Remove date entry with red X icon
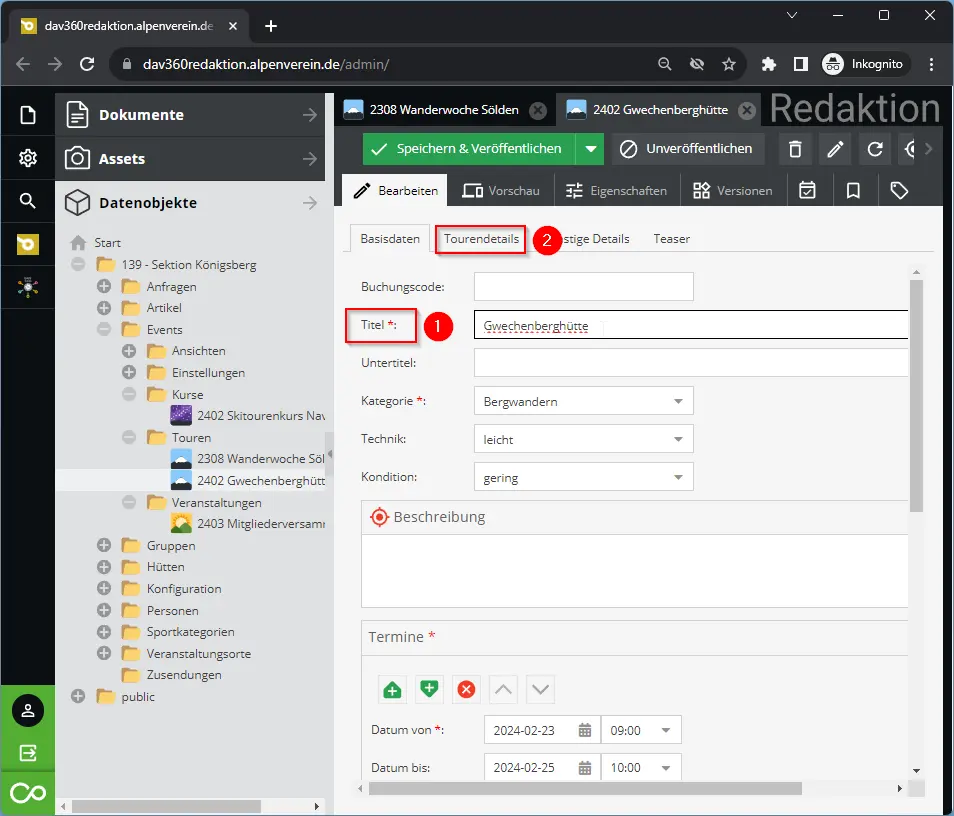The height and width of the screenshot is (816, 954). (x=465, y=689)
